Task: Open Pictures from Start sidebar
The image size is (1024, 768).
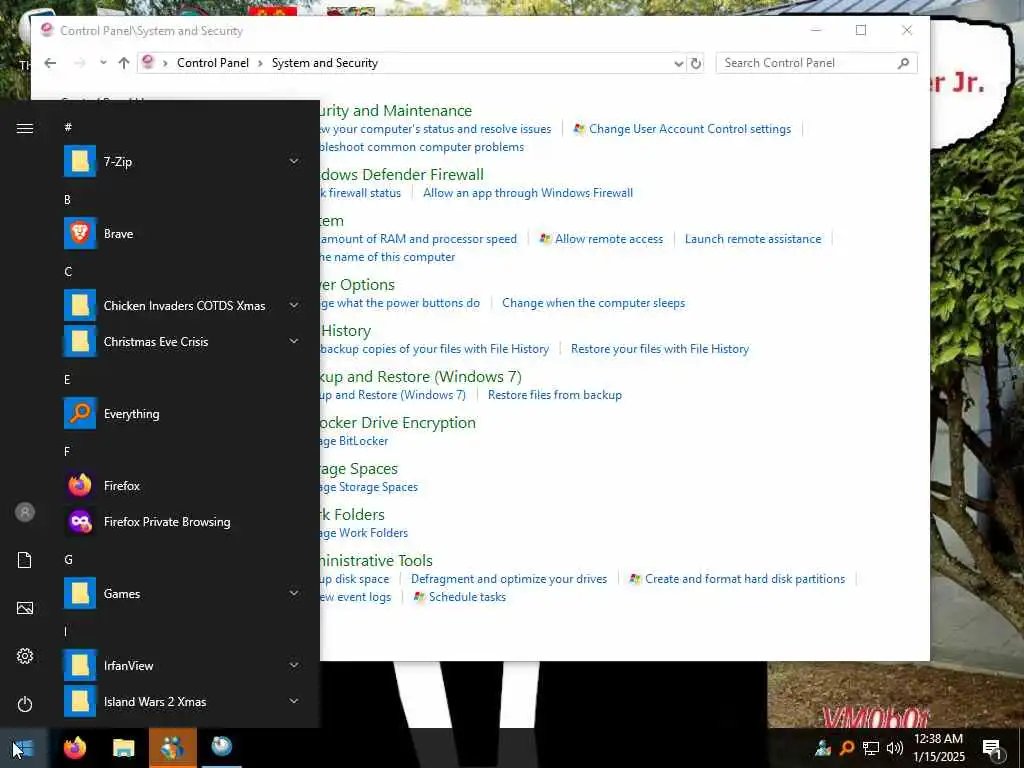Action: pyautogui.click(x=25, y=608)
